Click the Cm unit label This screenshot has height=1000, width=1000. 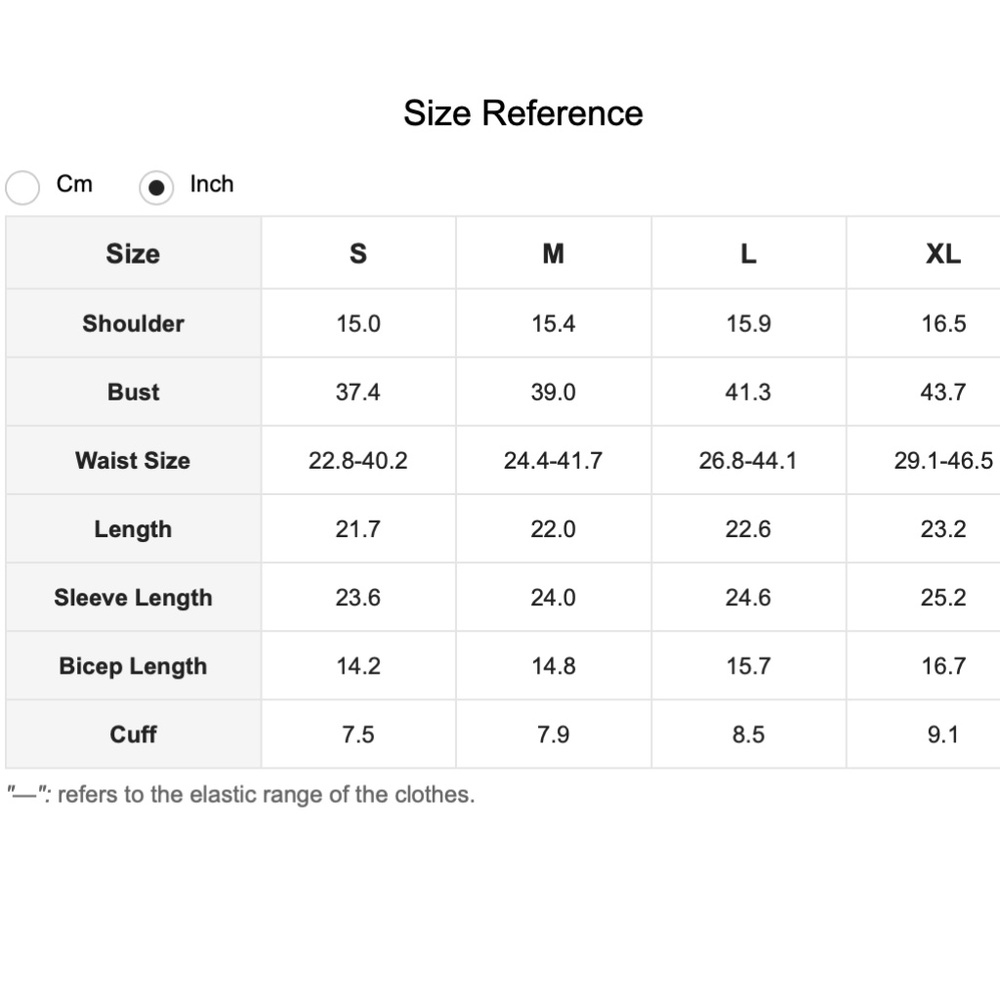click(75, 184)
